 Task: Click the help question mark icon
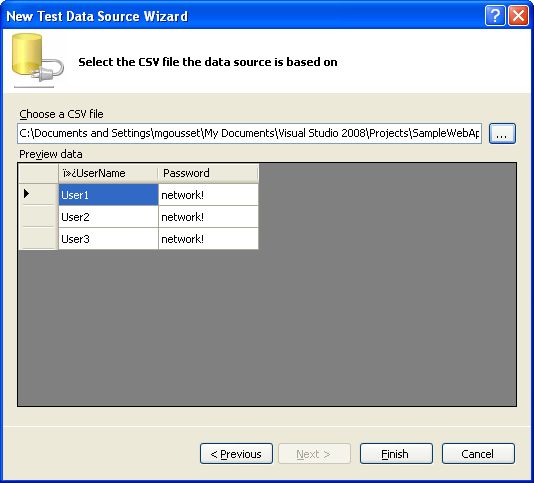pos(495,16)
